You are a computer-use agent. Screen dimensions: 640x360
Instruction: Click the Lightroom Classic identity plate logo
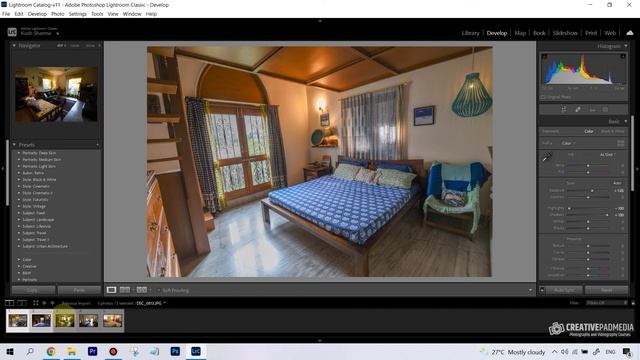[12, 32]
